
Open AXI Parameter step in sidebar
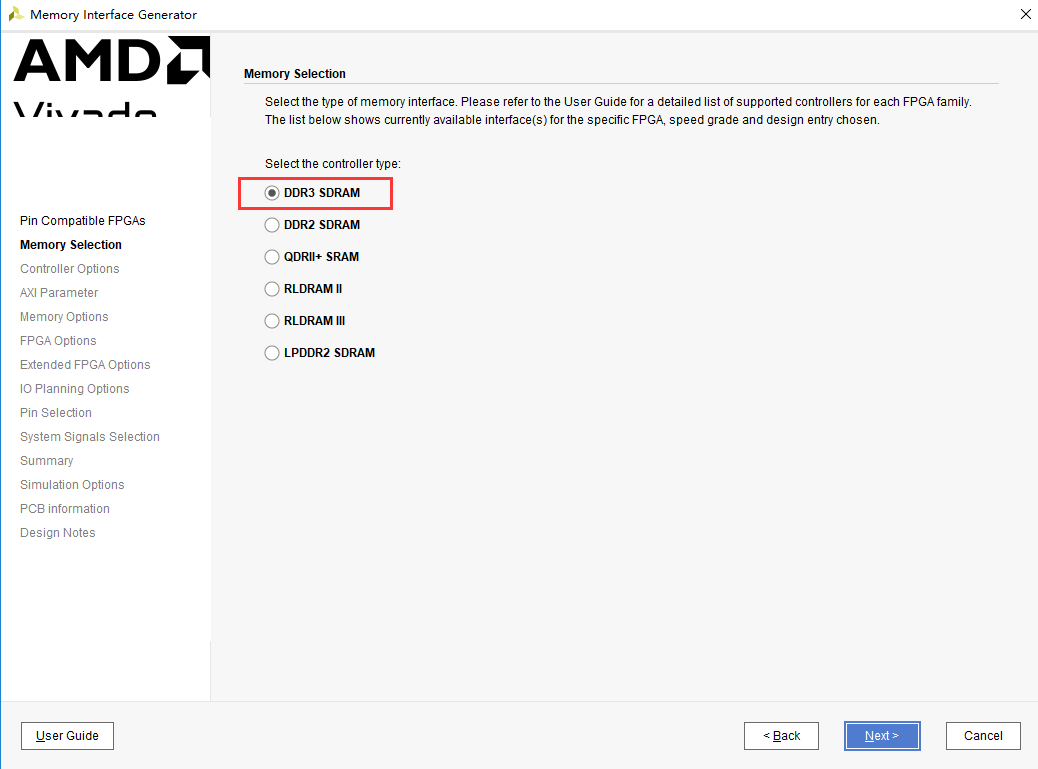59,293
